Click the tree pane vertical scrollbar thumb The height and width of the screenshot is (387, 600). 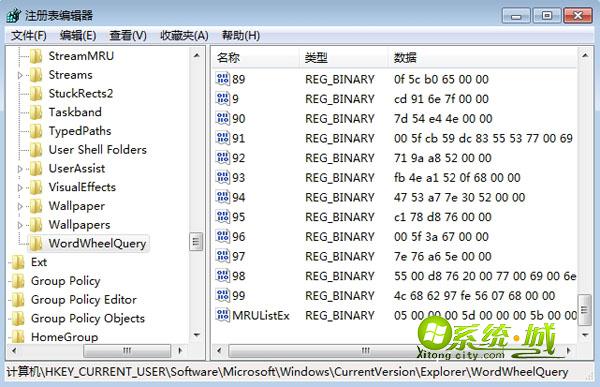coord(196,242)
